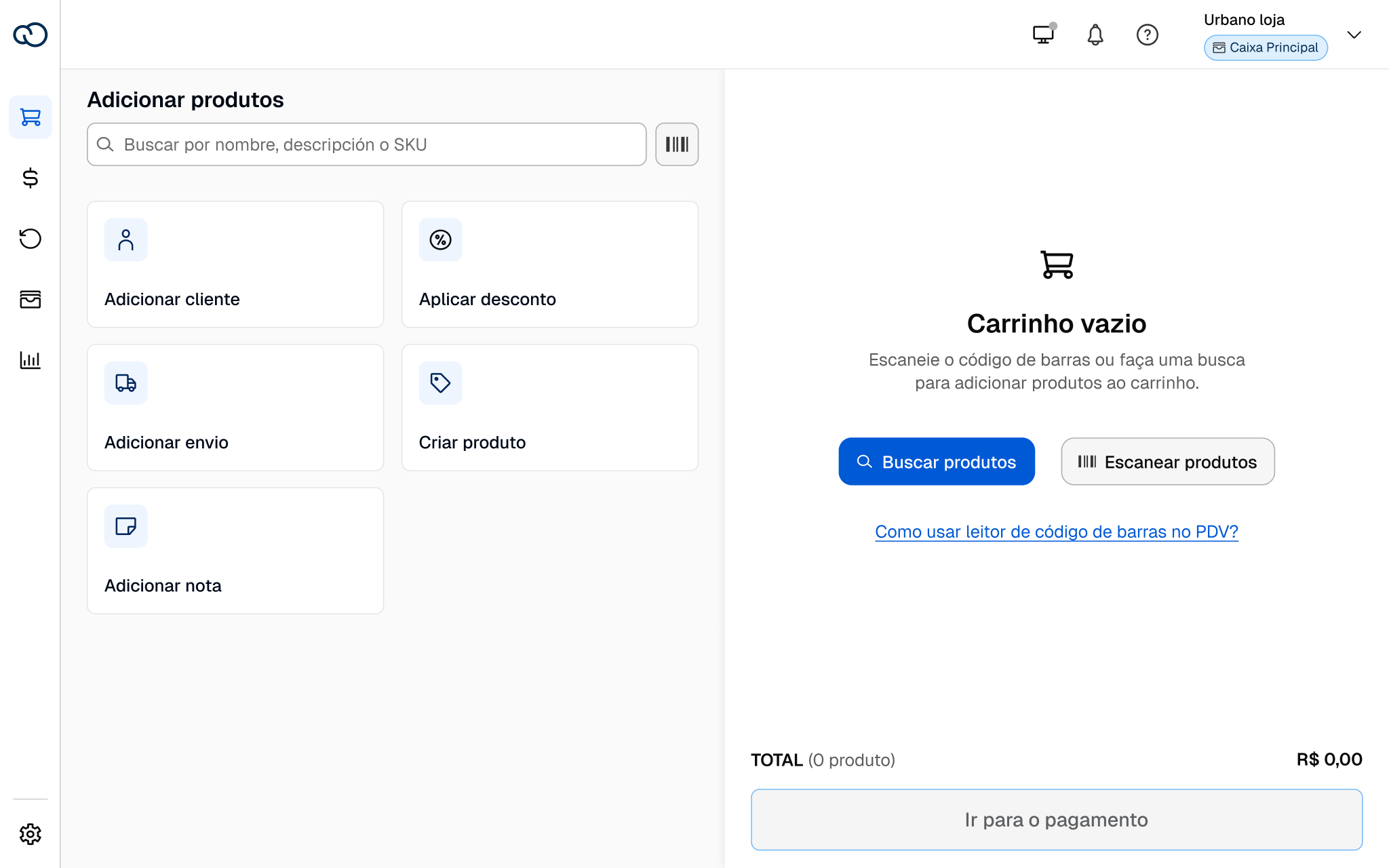This screenshot has width=1389, height=868.
Task: Click the Carrinho vazio heading
Action: 1057,323
